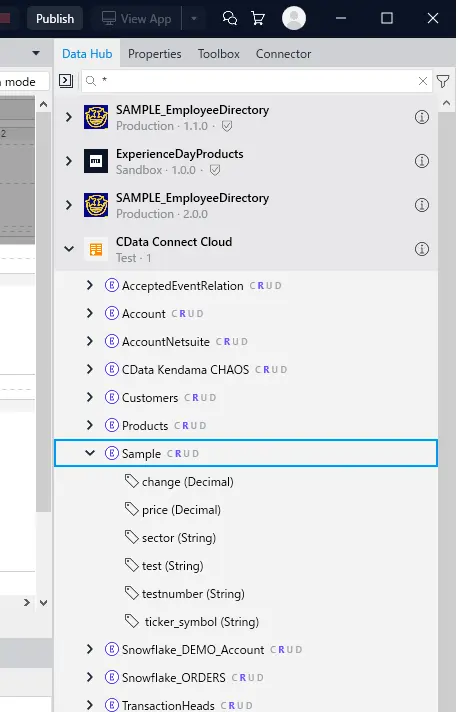
Task: Click the Publish button
Action: tap(55, 19)
